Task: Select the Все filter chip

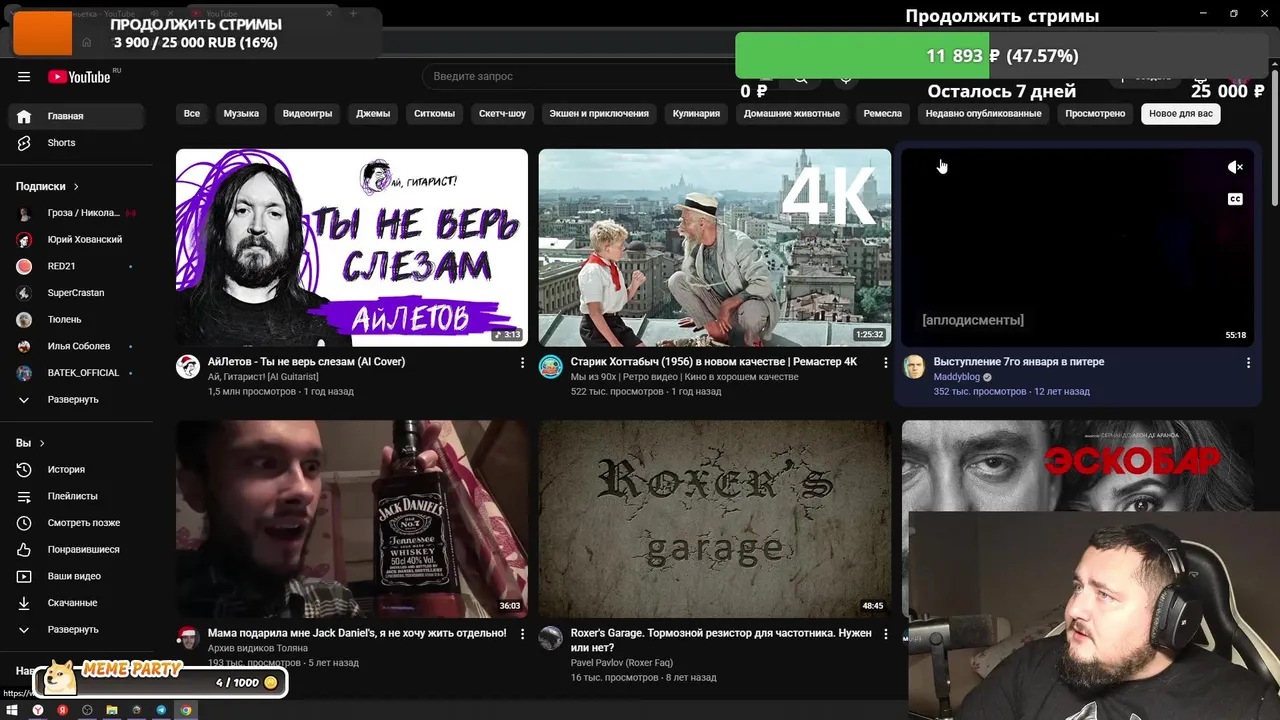Action: coord(192,114)
